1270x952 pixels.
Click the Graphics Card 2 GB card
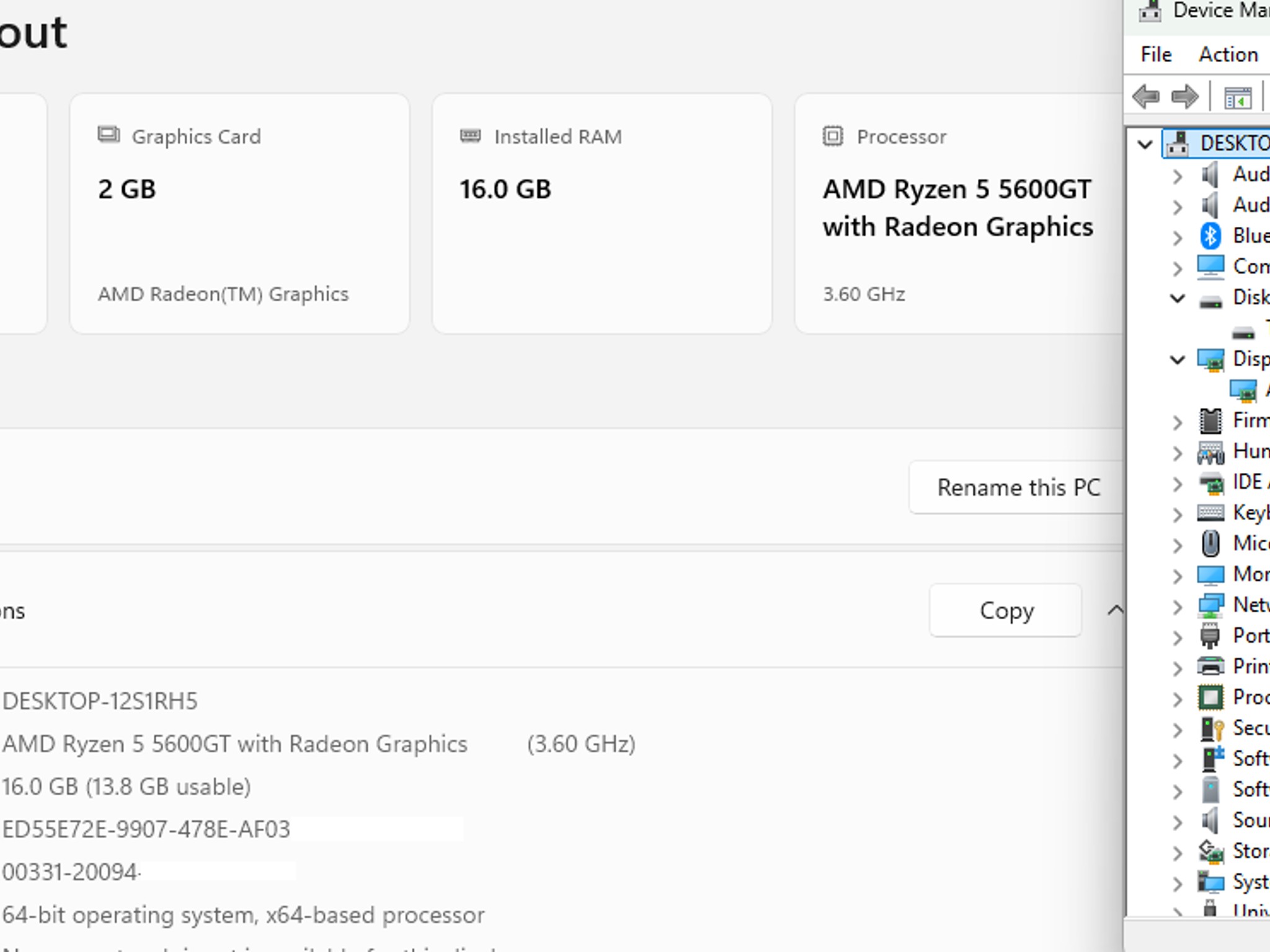tap(239, 213)
